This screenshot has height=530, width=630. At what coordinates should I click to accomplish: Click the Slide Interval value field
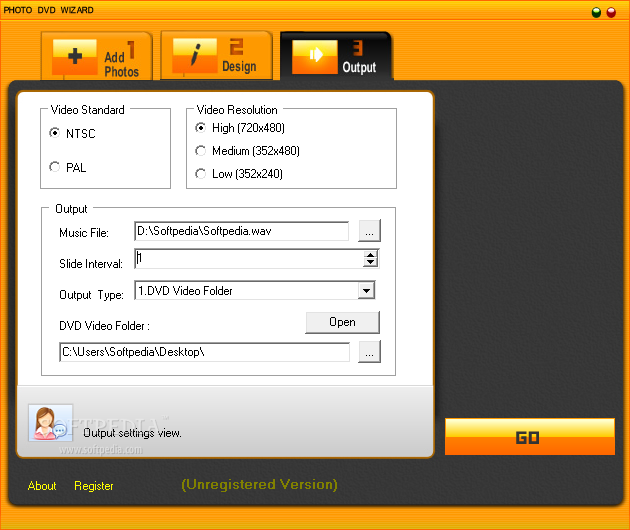(249, 258)
